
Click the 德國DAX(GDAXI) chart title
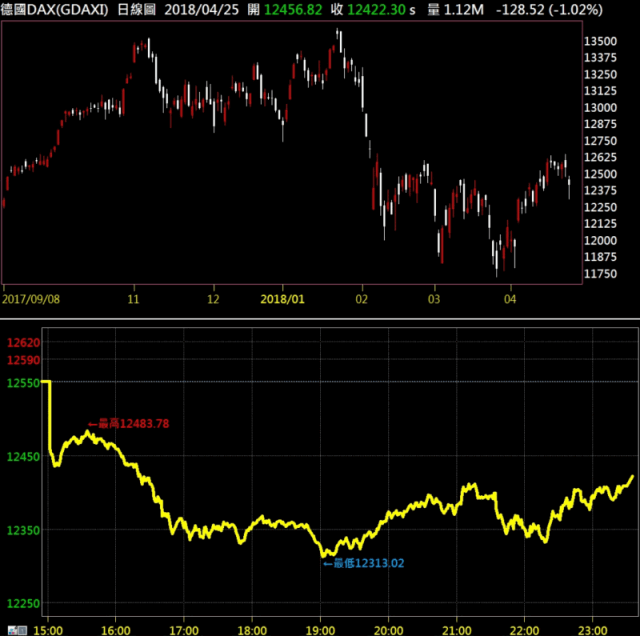[x=50, y=8]
